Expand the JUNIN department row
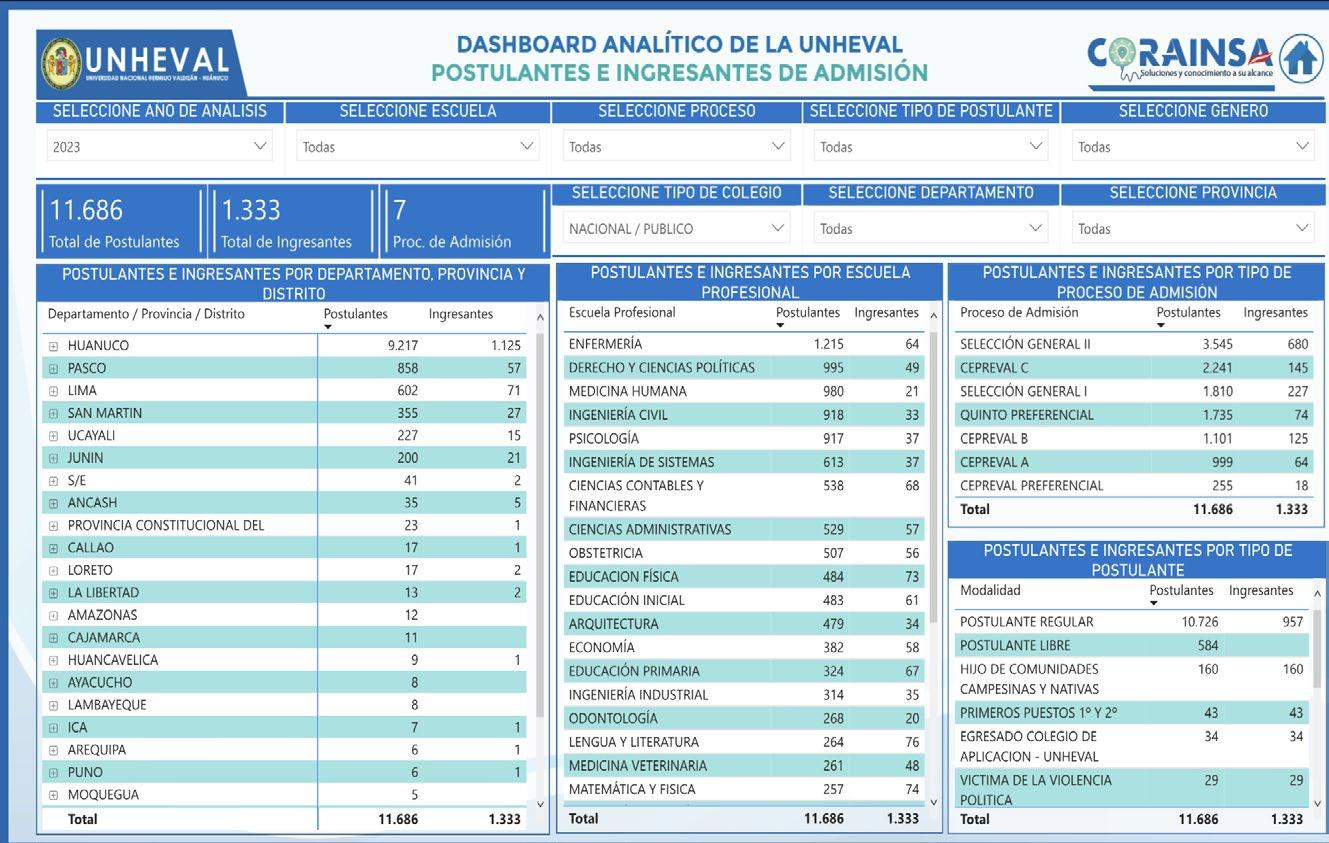This screenshot has height=843, width=1329. (x=54, y=458)
